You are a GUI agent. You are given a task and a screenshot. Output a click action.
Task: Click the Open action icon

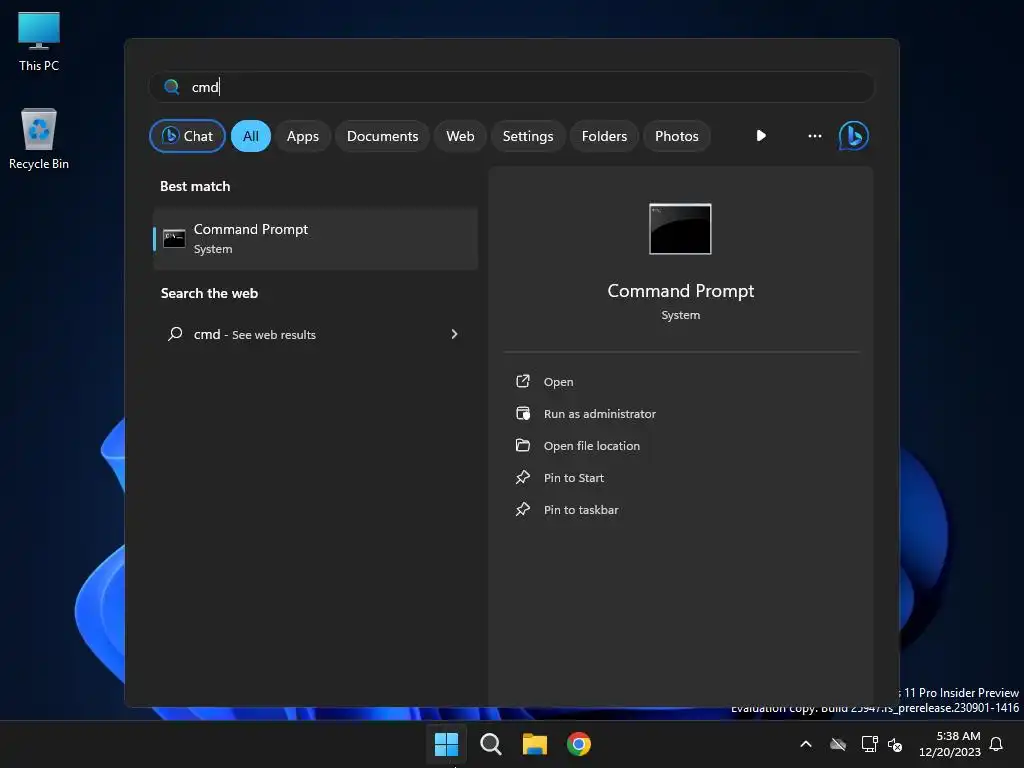[x=523, y=381]
